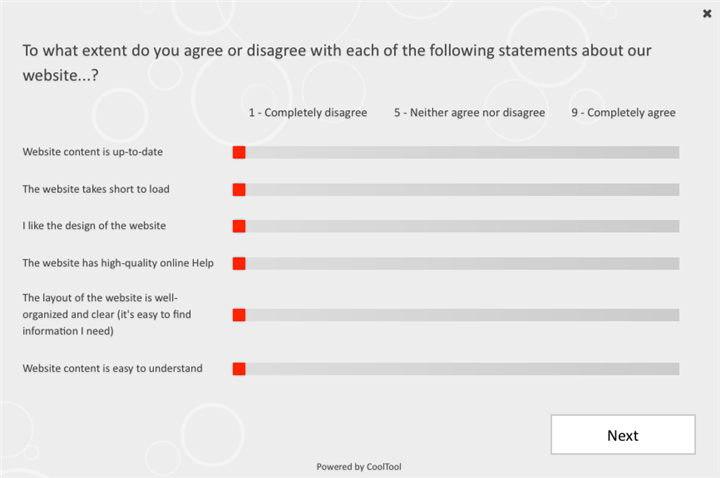720x478 pixels.
Task: Click the '5 - Neither agree nor disagree' label
Action: coord(469,113)
